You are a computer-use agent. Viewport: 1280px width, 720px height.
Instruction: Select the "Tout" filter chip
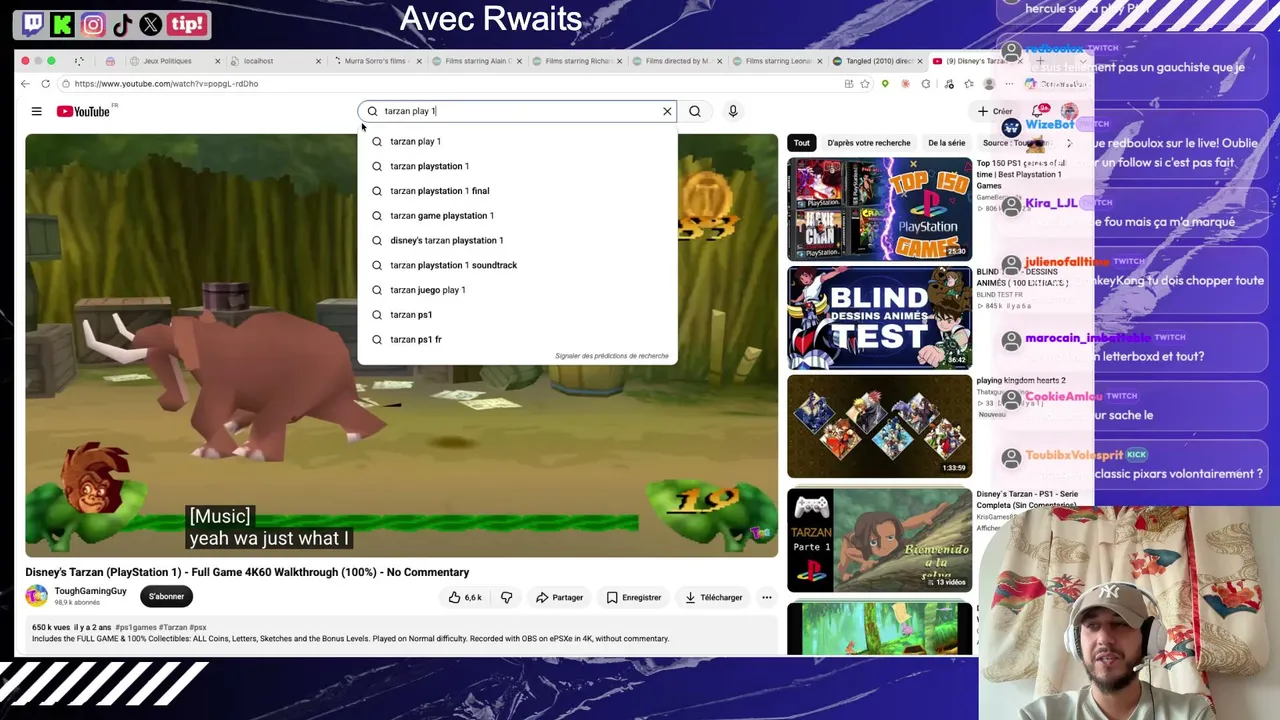[802, 143]
